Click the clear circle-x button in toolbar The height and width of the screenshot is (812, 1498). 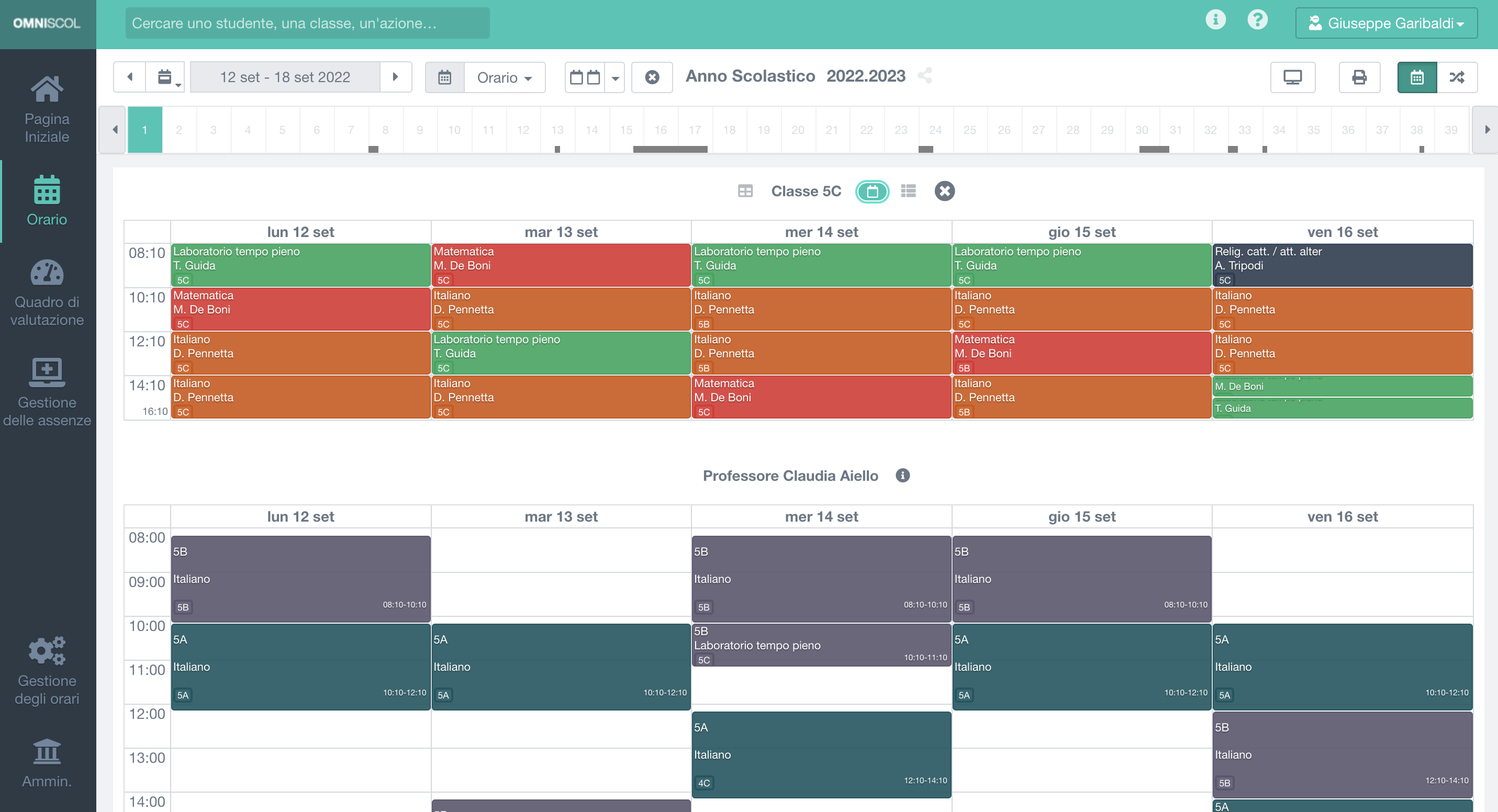[x=652, y=77]
